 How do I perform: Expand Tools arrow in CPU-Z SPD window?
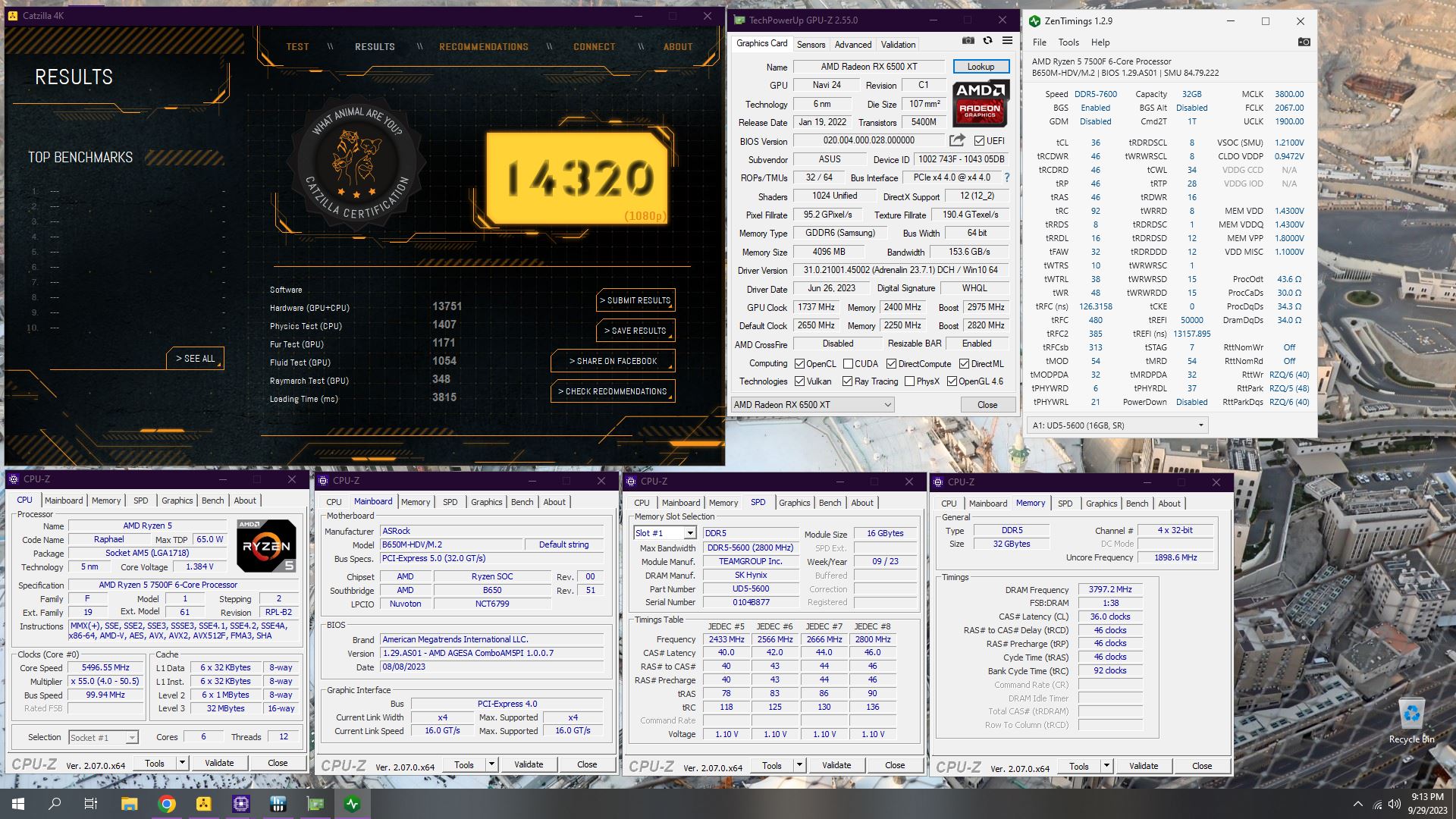[x=799, y=765]
